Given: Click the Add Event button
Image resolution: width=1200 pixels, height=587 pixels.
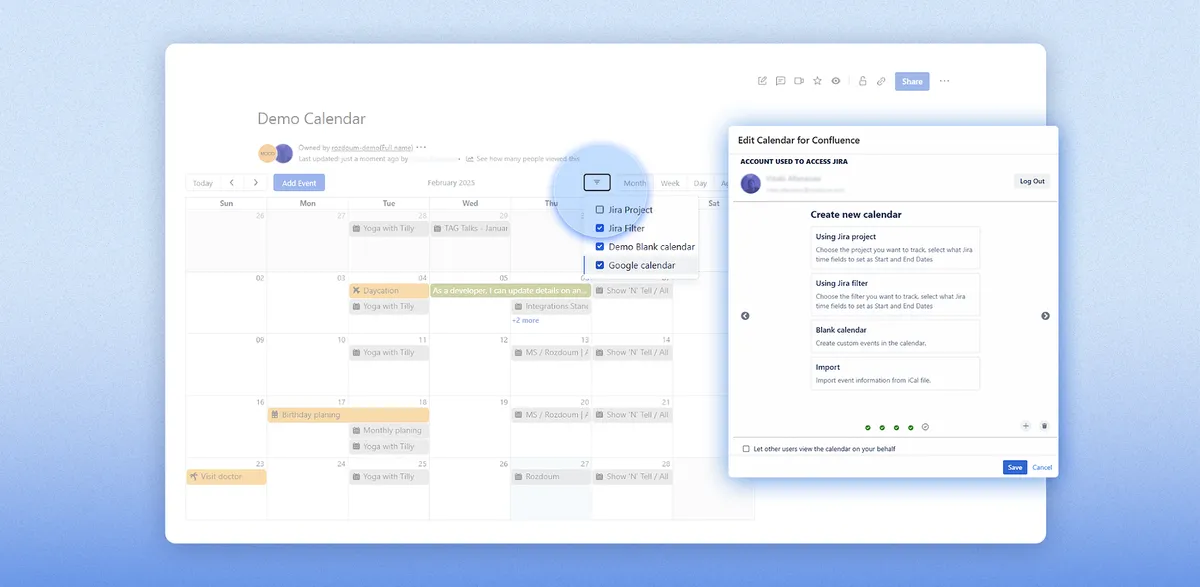Looking at the screenshot, I should coord(299,183).
